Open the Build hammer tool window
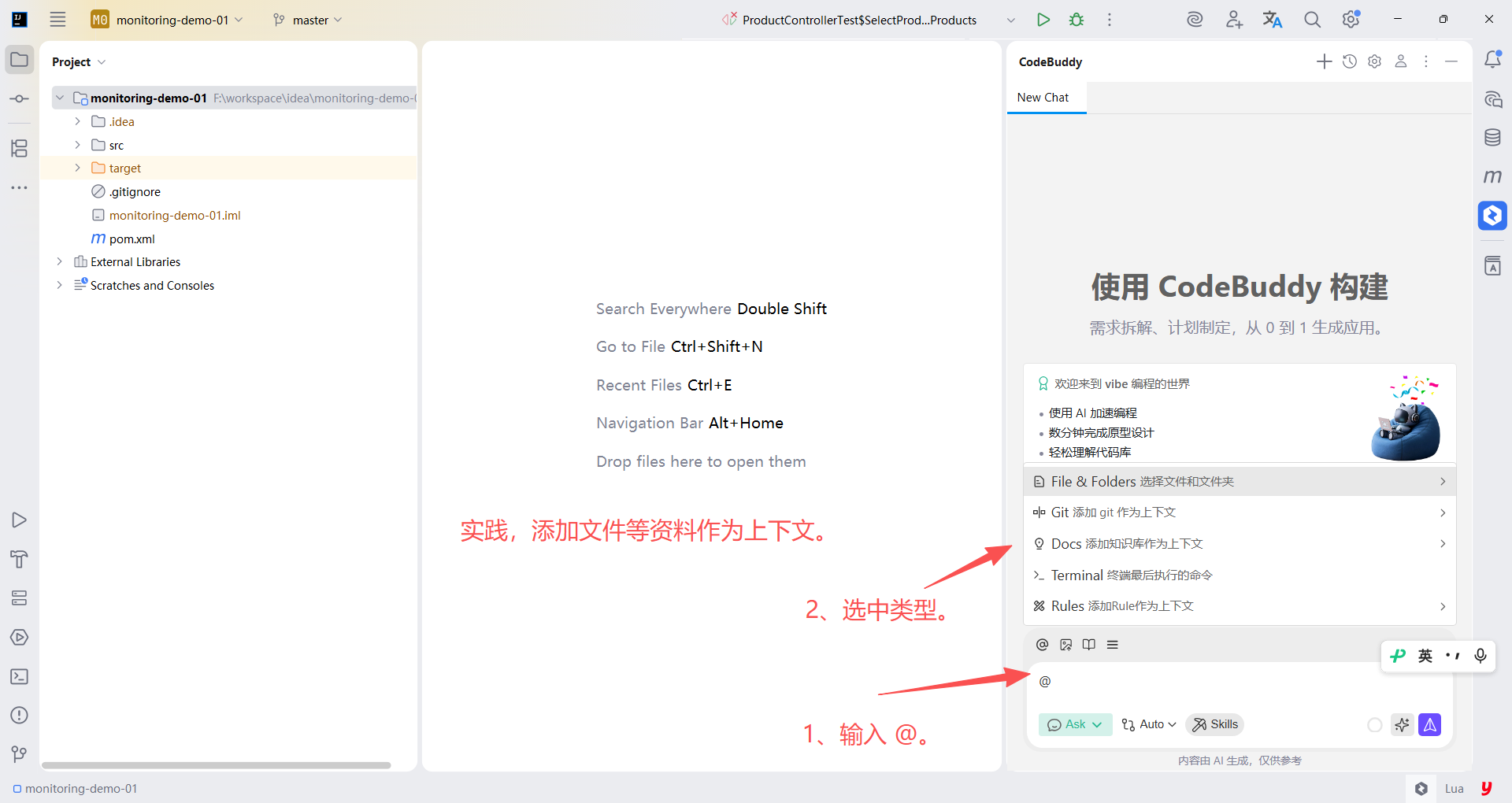The height and width of the screenshot is (803, 1512). coord(20,559)
